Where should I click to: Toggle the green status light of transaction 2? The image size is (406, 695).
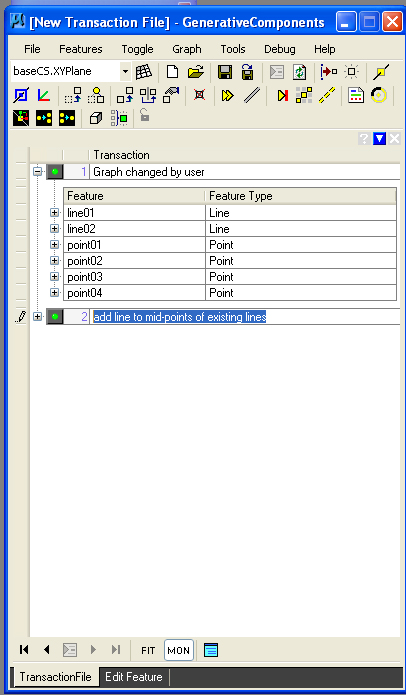55,317
